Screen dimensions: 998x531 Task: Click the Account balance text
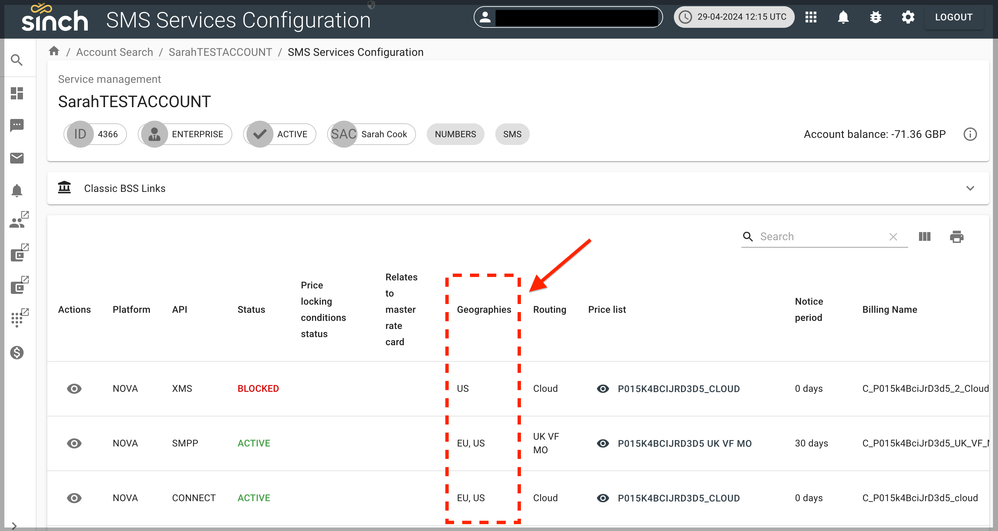click(x=875, y=134)
